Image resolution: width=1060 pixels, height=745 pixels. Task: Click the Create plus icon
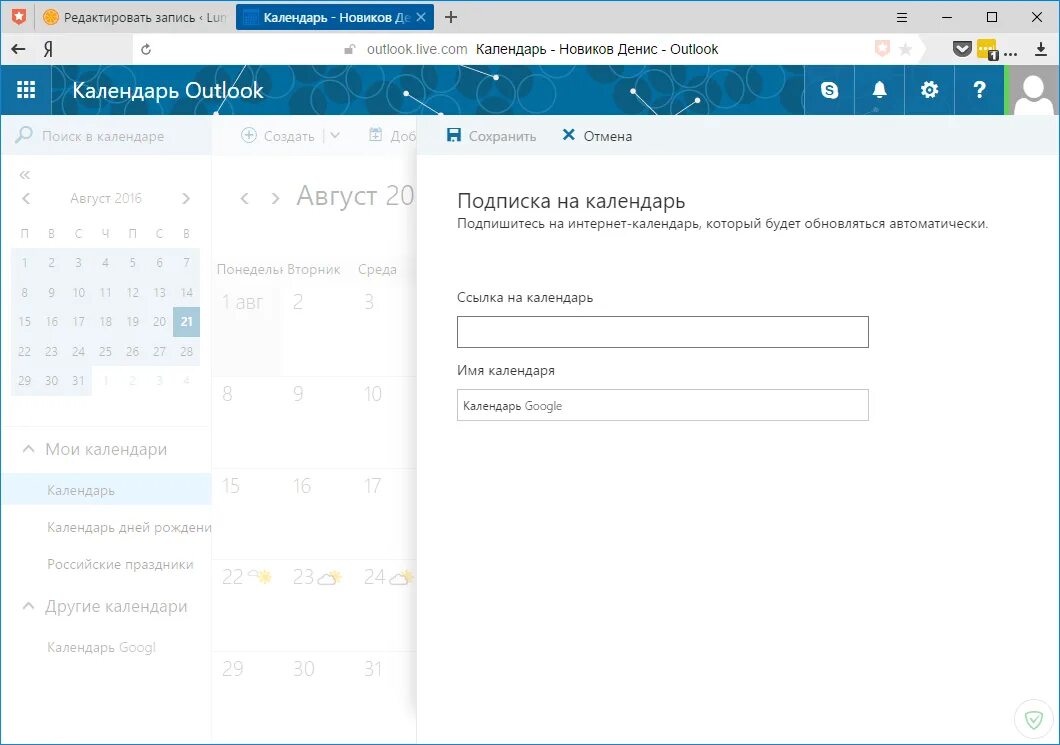(249, 135)
